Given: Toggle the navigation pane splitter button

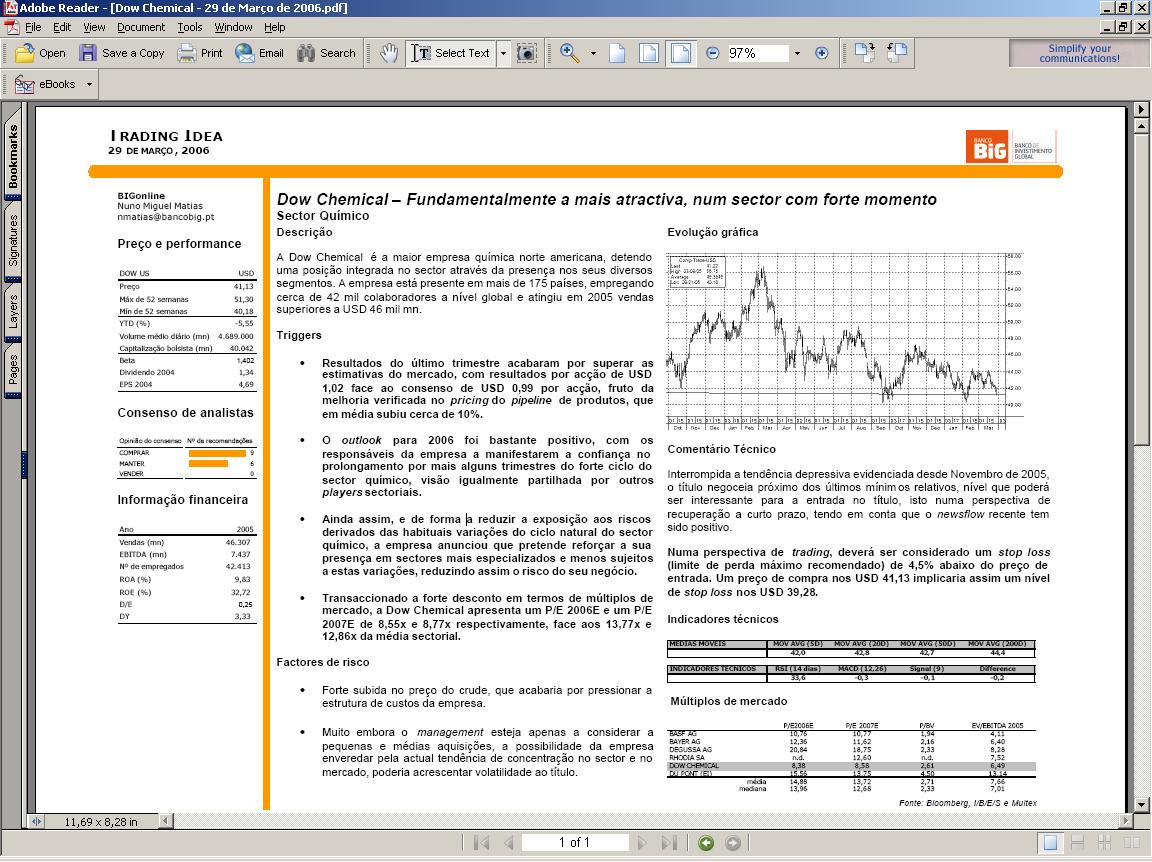Looking at the screenshot, I should (36, 822).
